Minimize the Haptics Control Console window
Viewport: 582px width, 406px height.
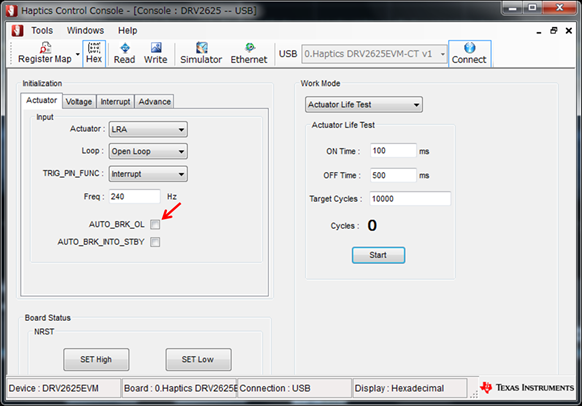click(513, 8)
